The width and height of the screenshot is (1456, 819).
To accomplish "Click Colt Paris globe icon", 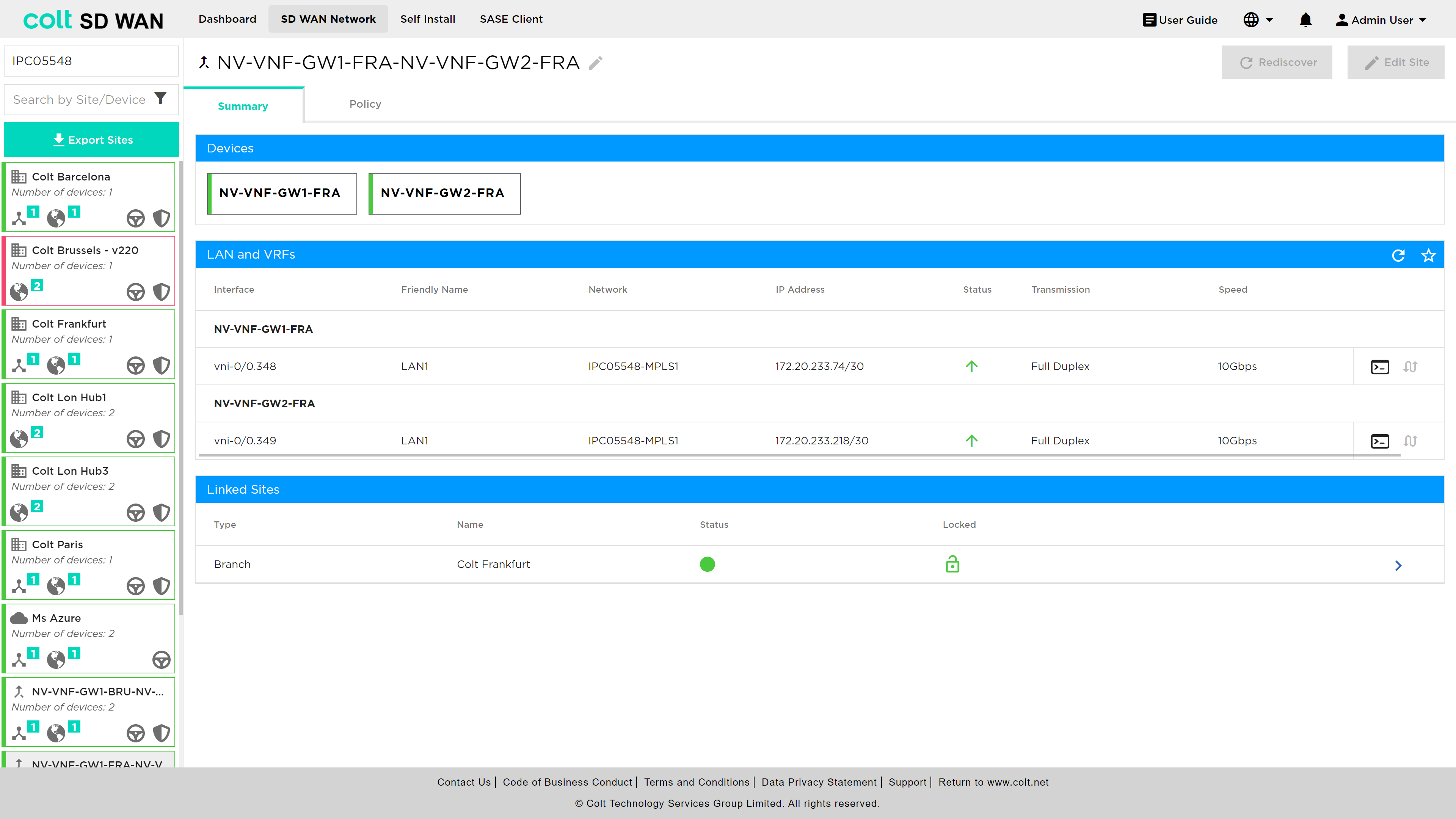I will pyautogui.click(x=56, y=585).
